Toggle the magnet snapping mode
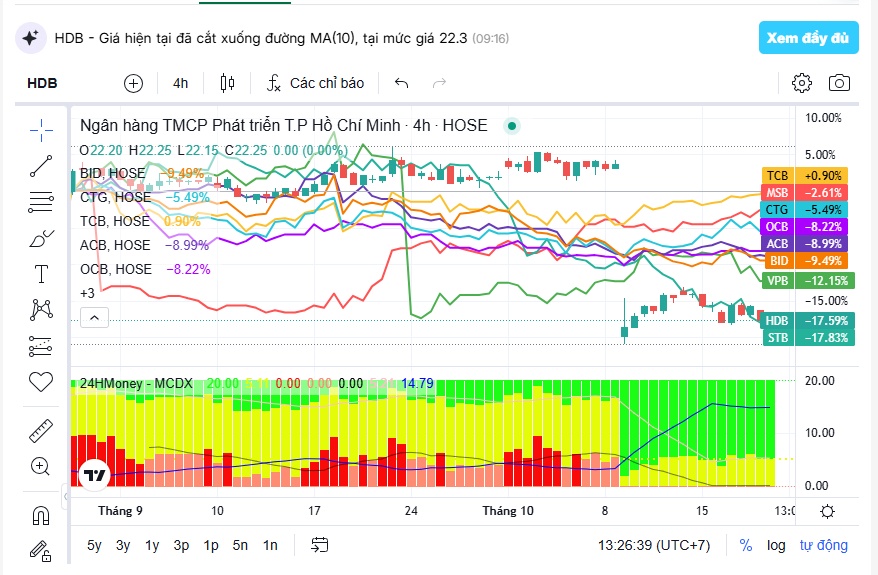Viewport: 878px width, 575px height. [41, 516]
